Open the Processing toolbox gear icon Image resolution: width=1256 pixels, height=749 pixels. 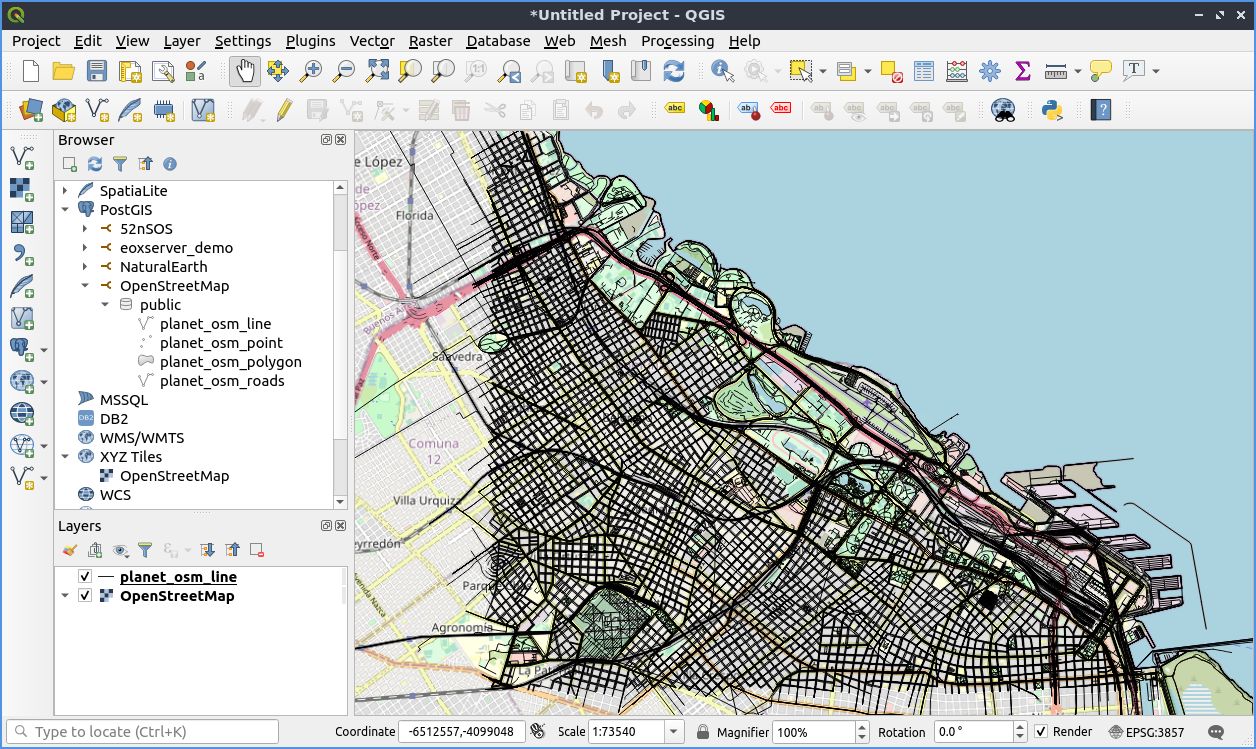point(990,71)
